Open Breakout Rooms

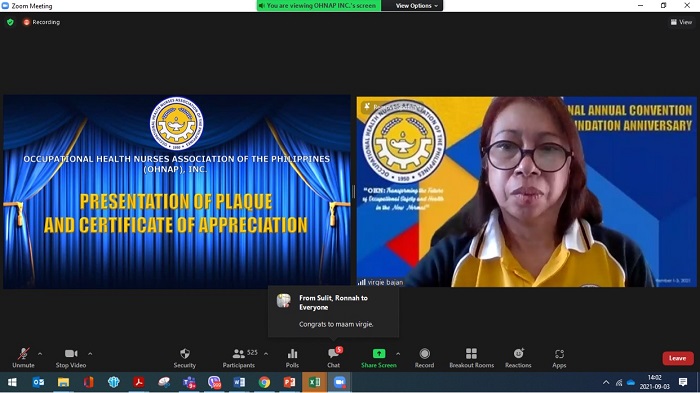tap(471, 358)
